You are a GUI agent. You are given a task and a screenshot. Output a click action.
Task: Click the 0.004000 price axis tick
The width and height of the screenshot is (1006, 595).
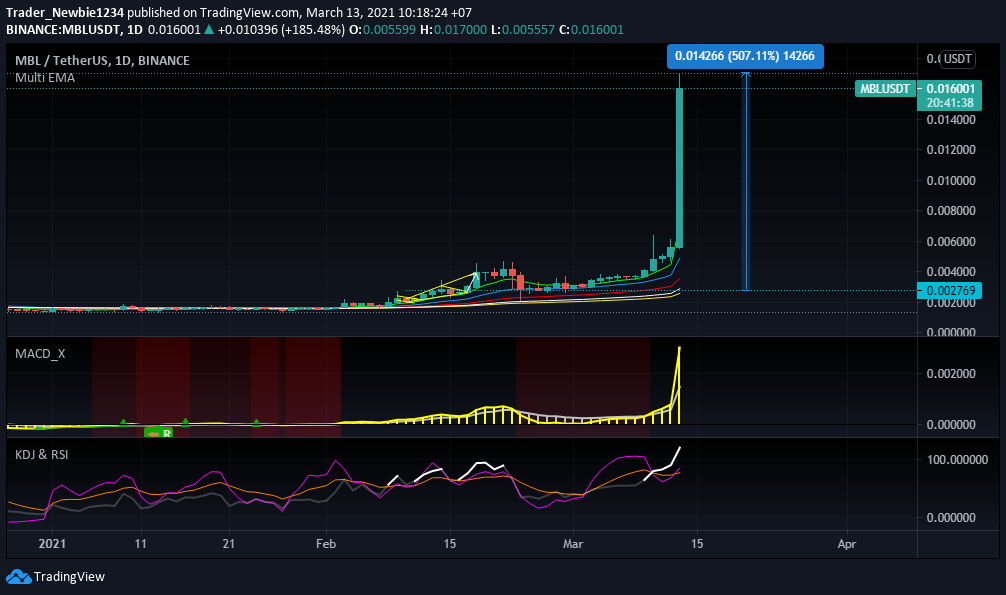951,272
